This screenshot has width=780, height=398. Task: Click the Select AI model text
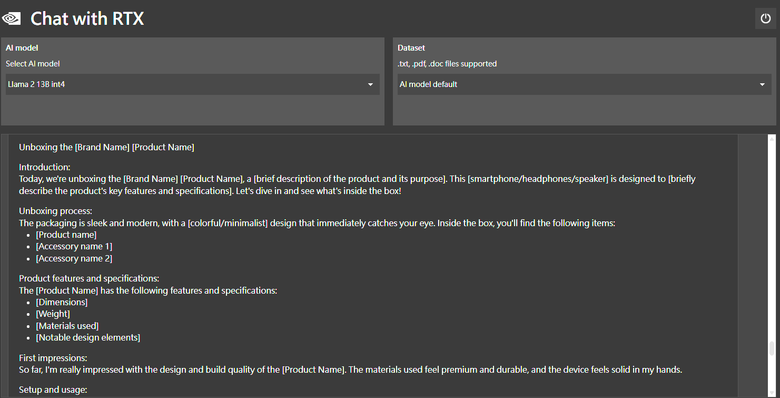point(33,64)
